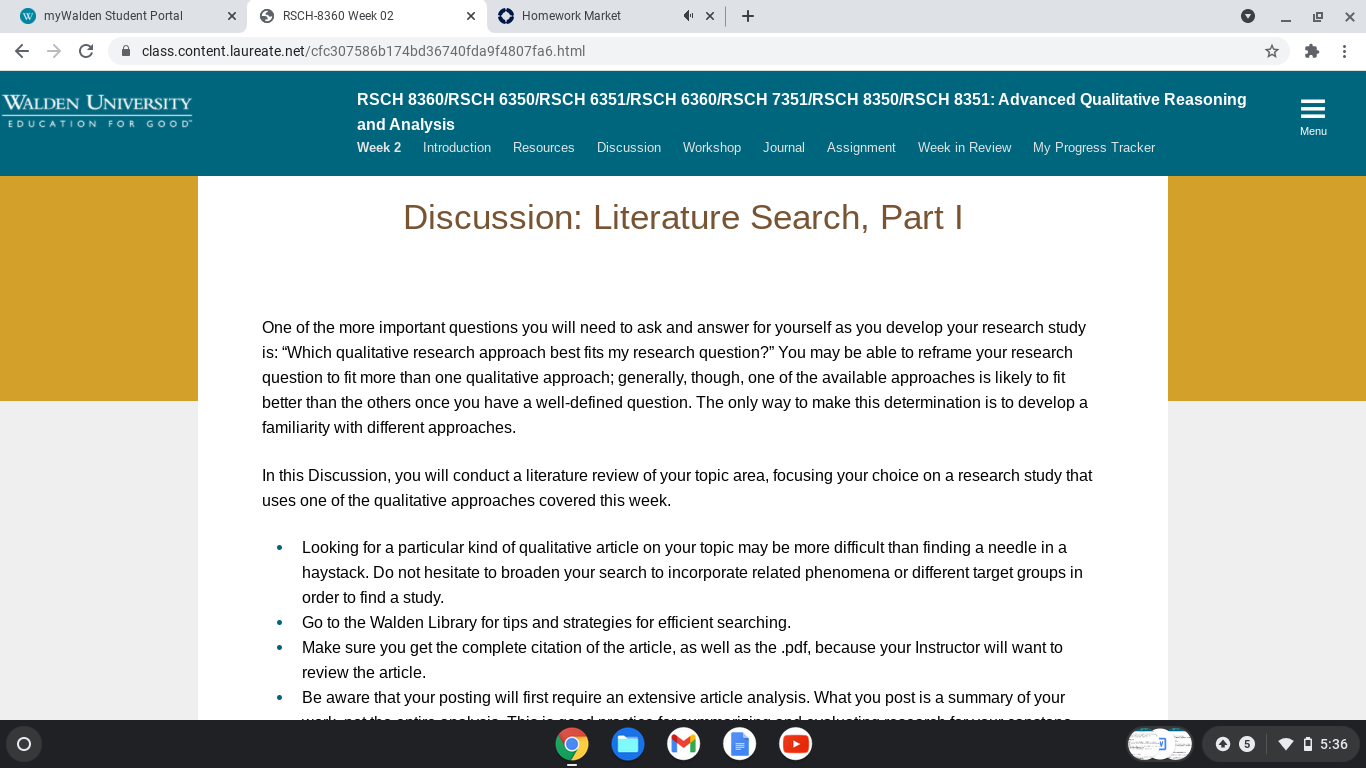Select the RSCH-8360 Week 02 tab

(367, 16)
